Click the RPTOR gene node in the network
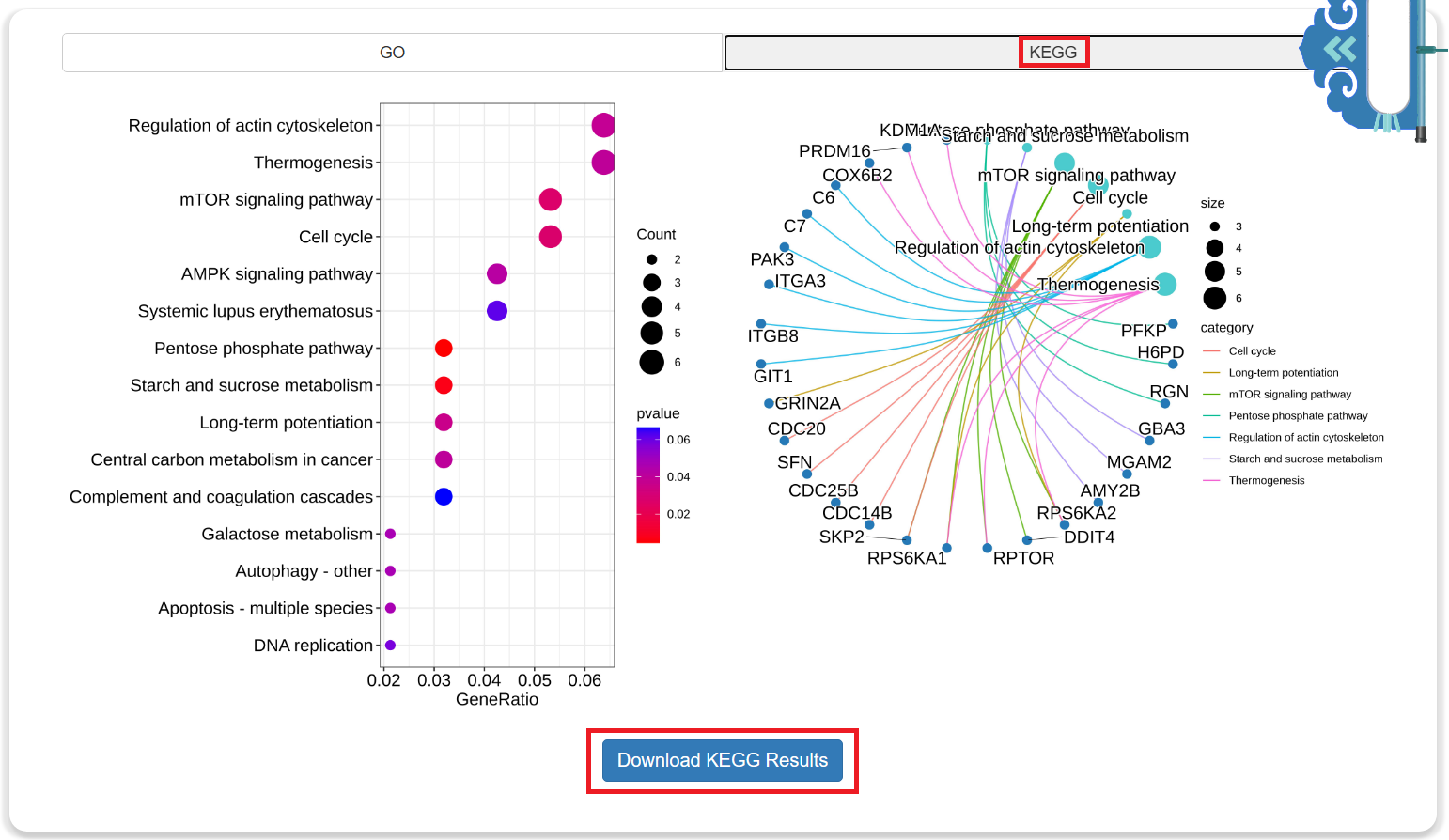Image resolution: width=1449 pixels, height=840 pixels. (x=987, y=548)
